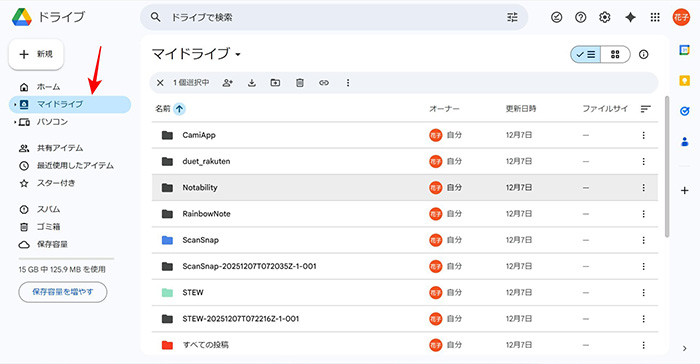The image size is (700, 364).
Task: Select the duet_rakuten folder
Action: click(x=404, y=161)
